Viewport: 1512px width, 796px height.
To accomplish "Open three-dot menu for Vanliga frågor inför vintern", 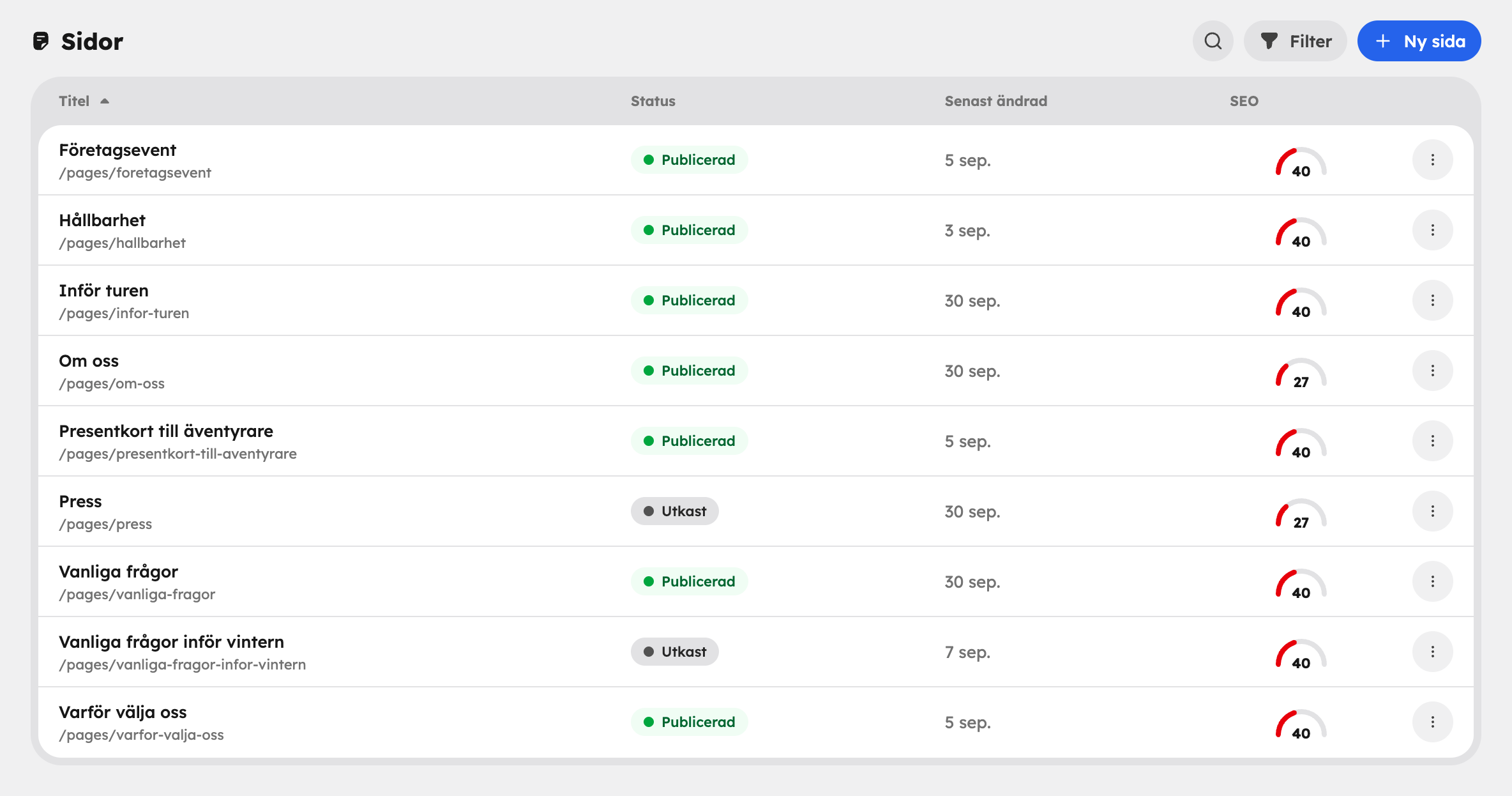I will (1433, 652).
